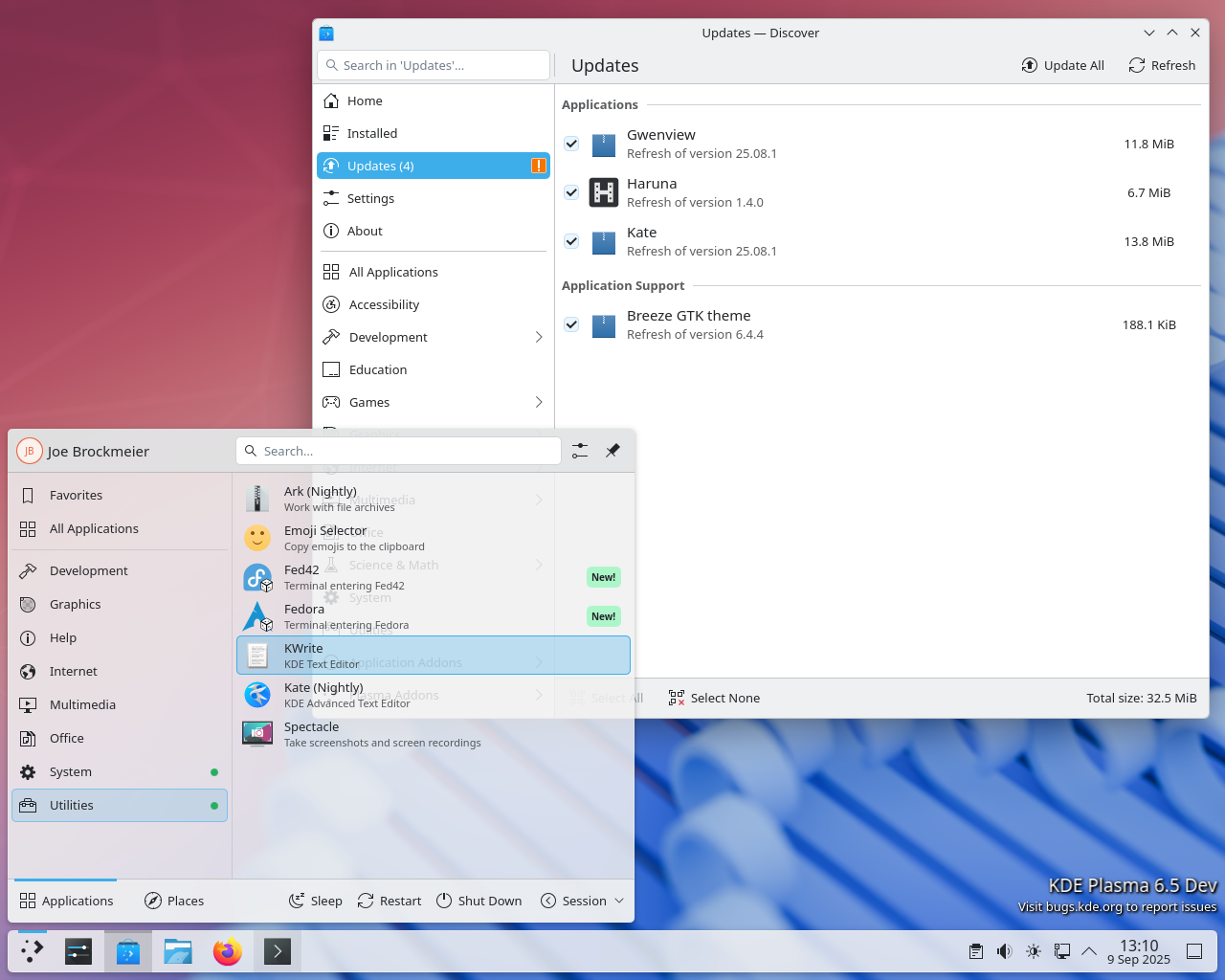Select the Haruna icon in the updates list

point(604,192)
